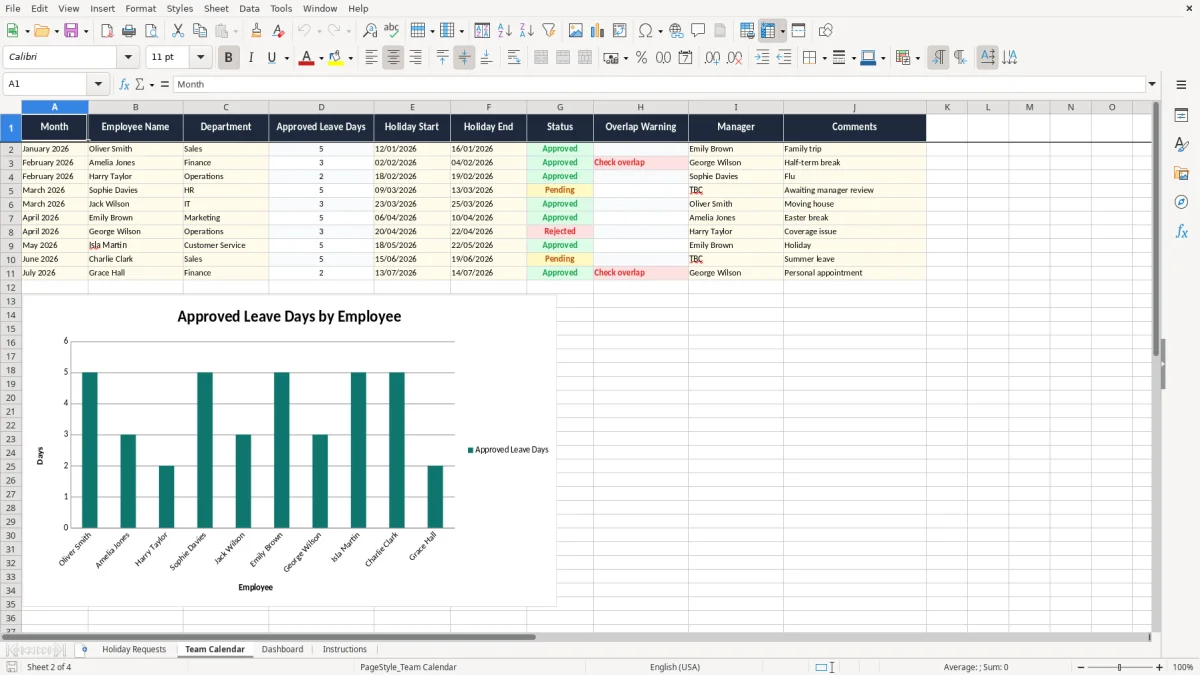Viewport: 1200px width, 675px height.
Task: Open the Borders dropdown arrow
Action: (x=824, y=58)
